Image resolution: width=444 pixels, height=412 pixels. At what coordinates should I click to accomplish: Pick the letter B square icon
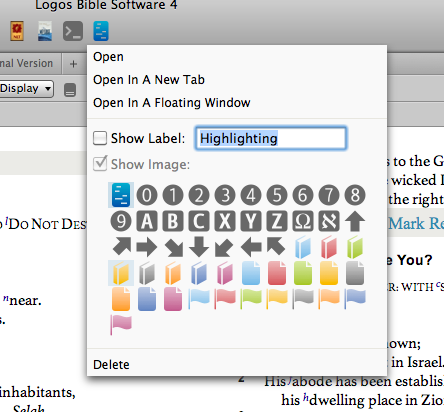[173, 221]
